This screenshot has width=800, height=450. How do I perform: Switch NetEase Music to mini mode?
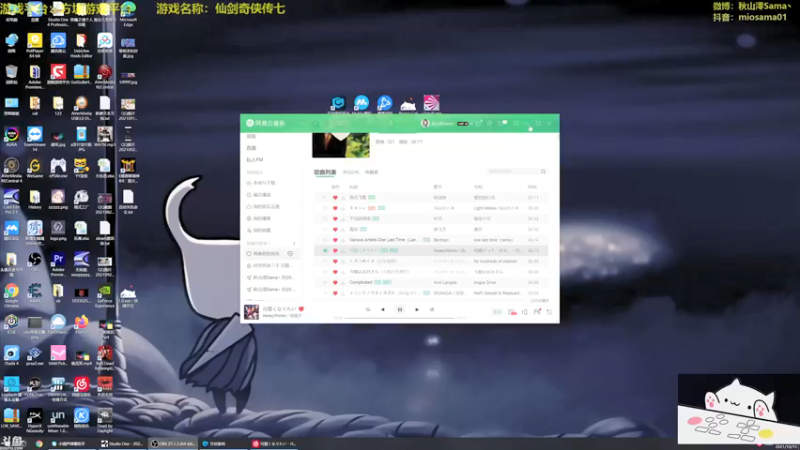[x=516, y=123]
